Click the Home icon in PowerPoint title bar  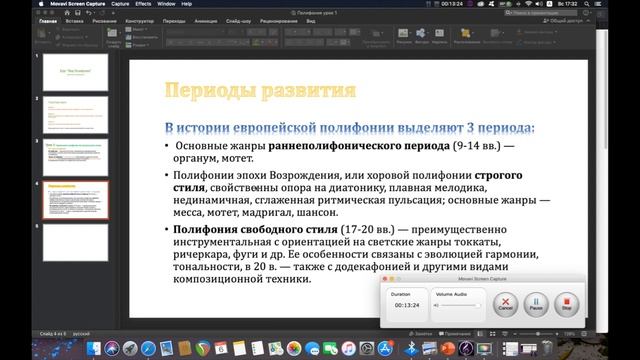(x=67, y=13)
